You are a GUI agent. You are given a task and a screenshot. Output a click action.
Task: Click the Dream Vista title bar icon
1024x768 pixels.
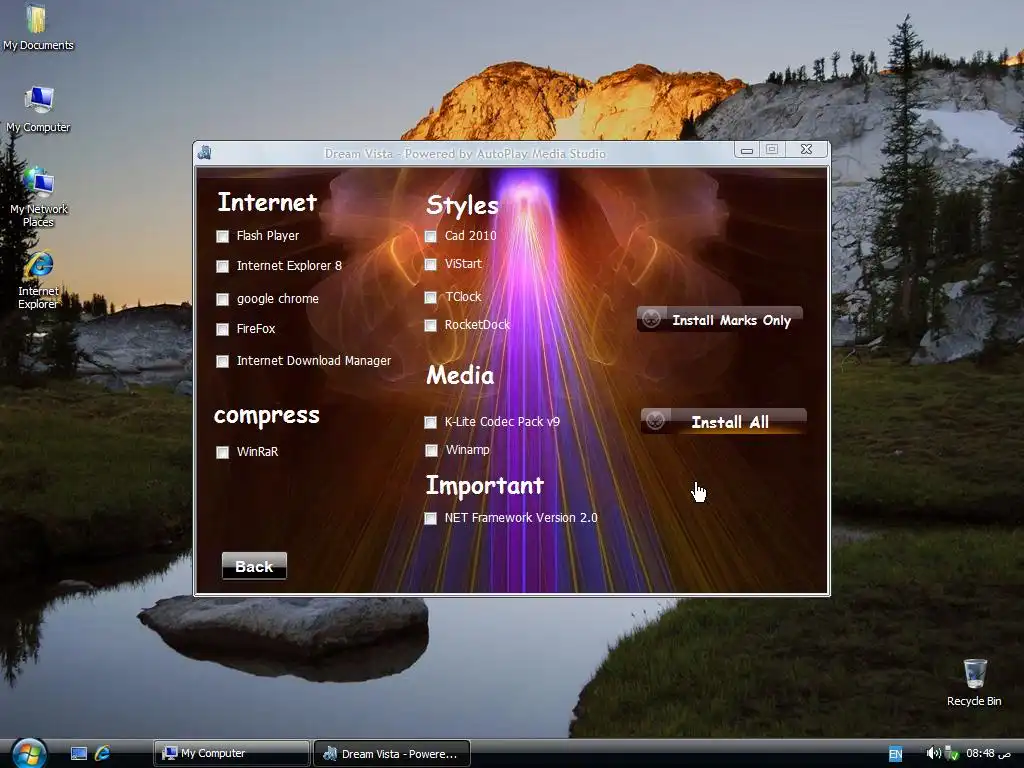point(204,153)
